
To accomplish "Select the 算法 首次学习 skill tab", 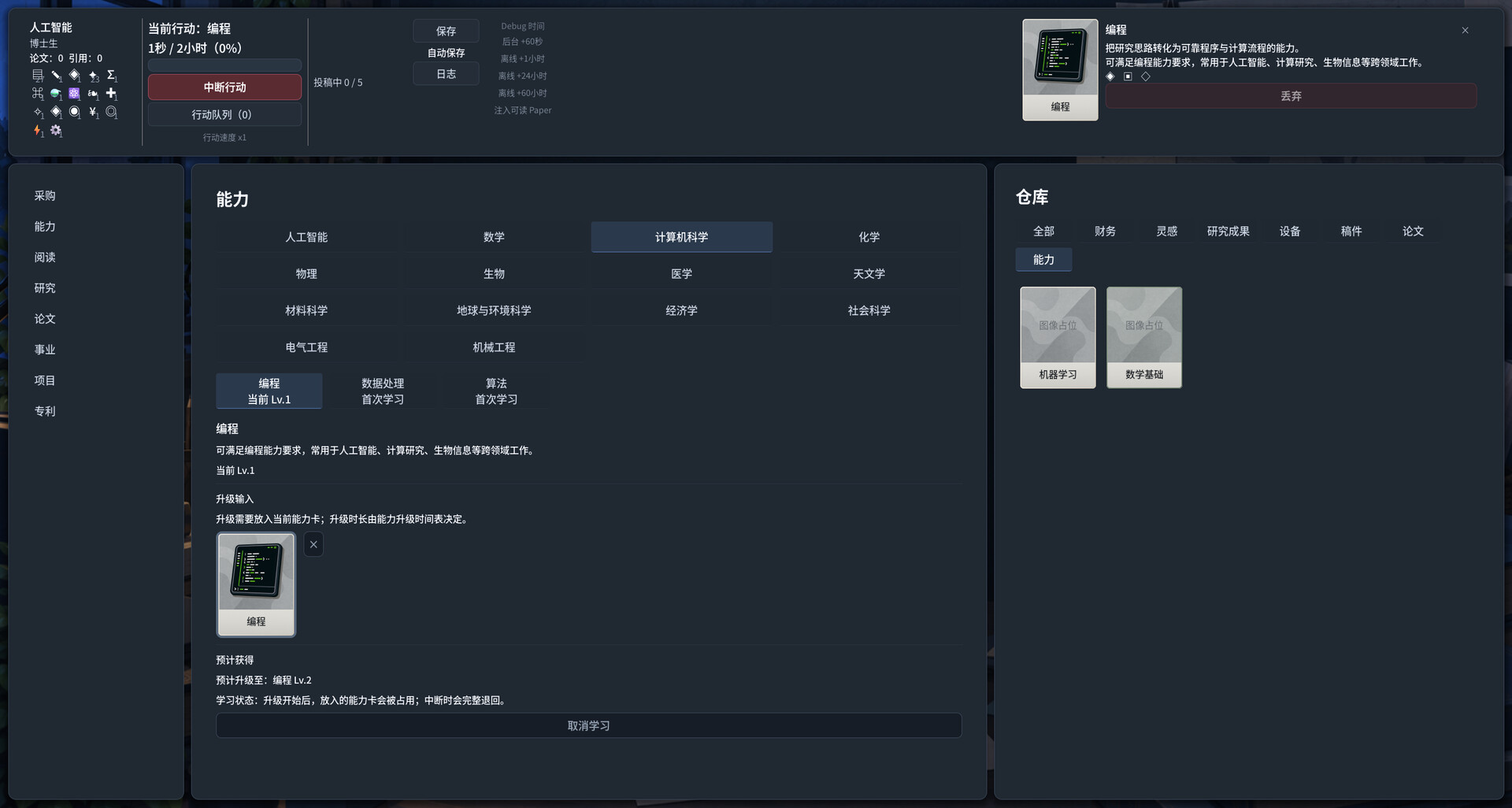I will pyautogui.click(x=496, y=391).
